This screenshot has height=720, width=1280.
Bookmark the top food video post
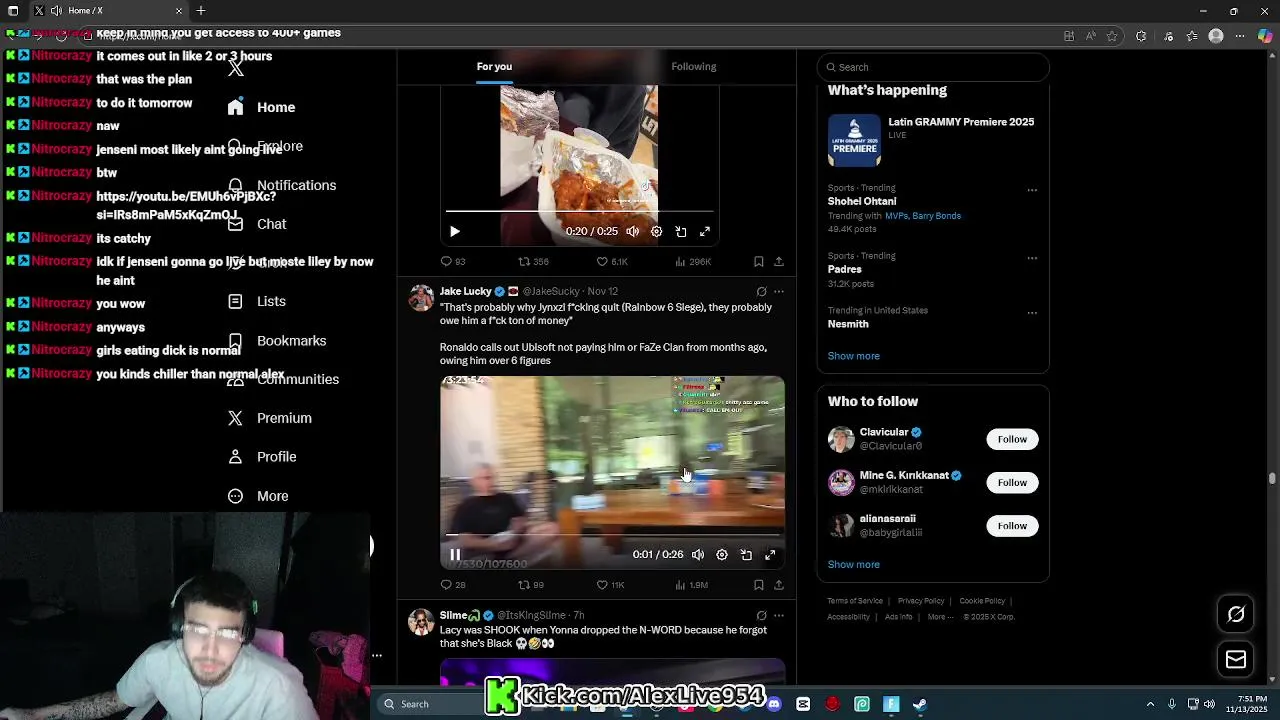759,261
